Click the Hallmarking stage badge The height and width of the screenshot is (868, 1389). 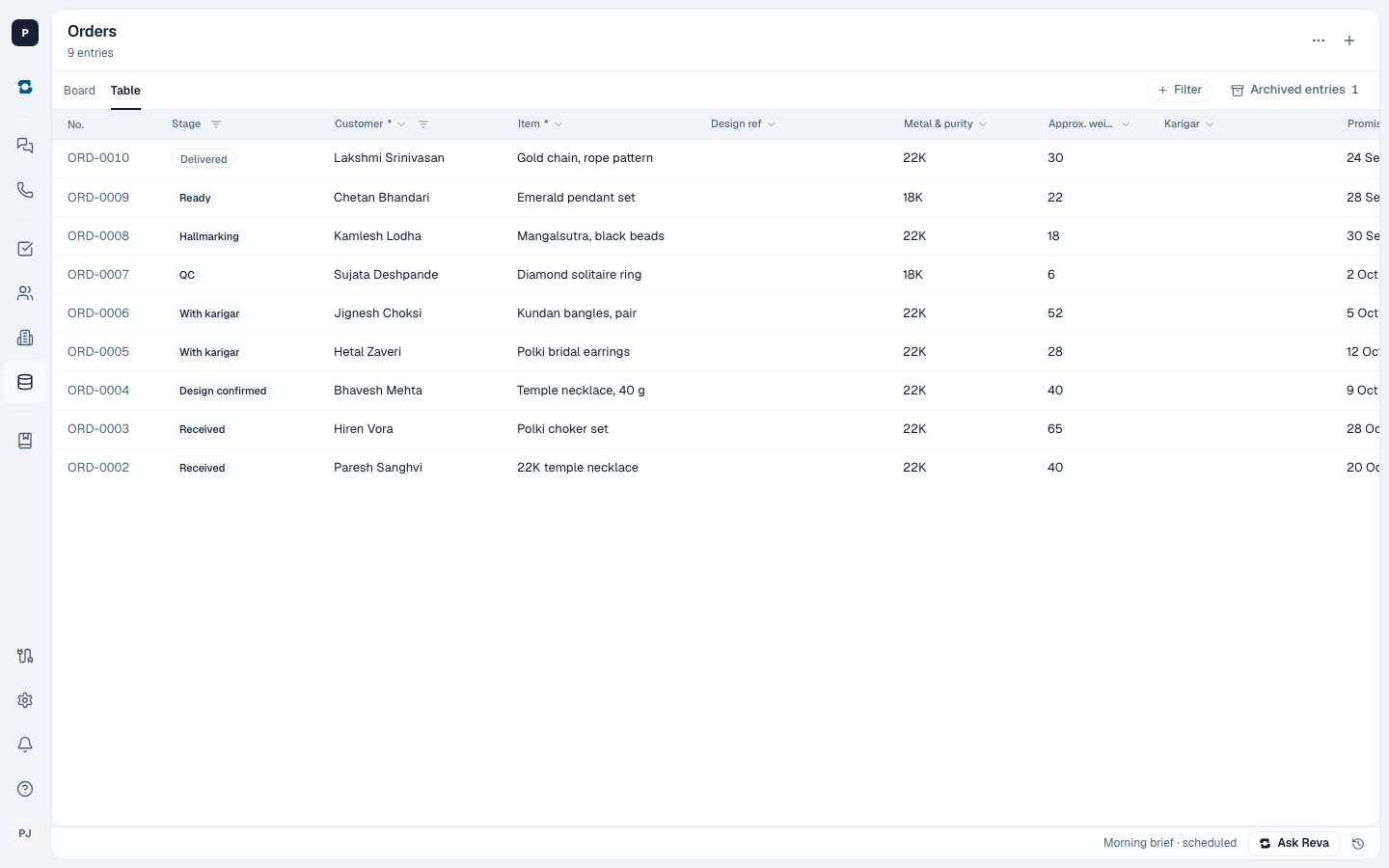209,236
